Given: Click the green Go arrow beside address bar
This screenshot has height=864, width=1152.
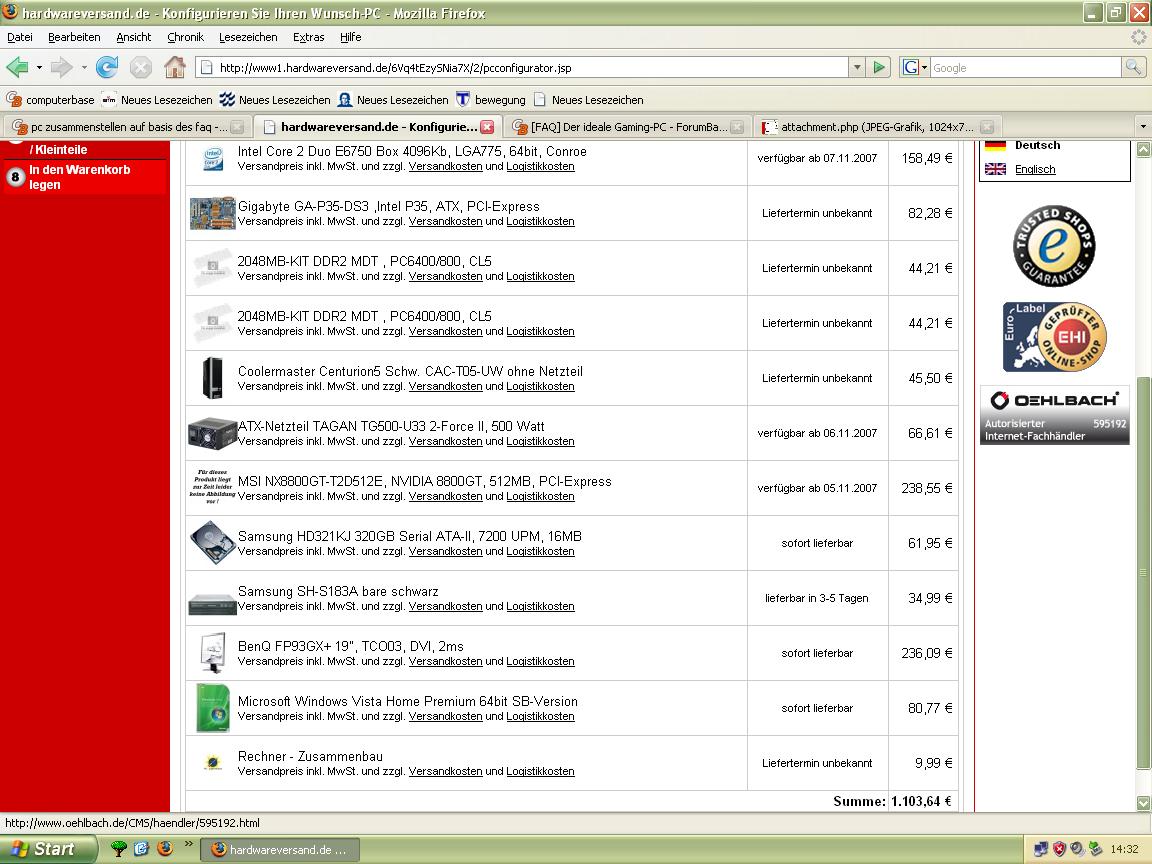Looking at the screenshot, I should click(879, 68).
